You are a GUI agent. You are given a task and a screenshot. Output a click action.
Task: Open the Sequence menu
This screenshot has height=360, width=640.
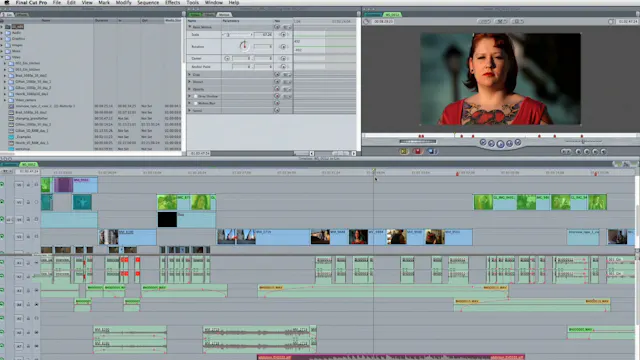click(x=148, y=2)
